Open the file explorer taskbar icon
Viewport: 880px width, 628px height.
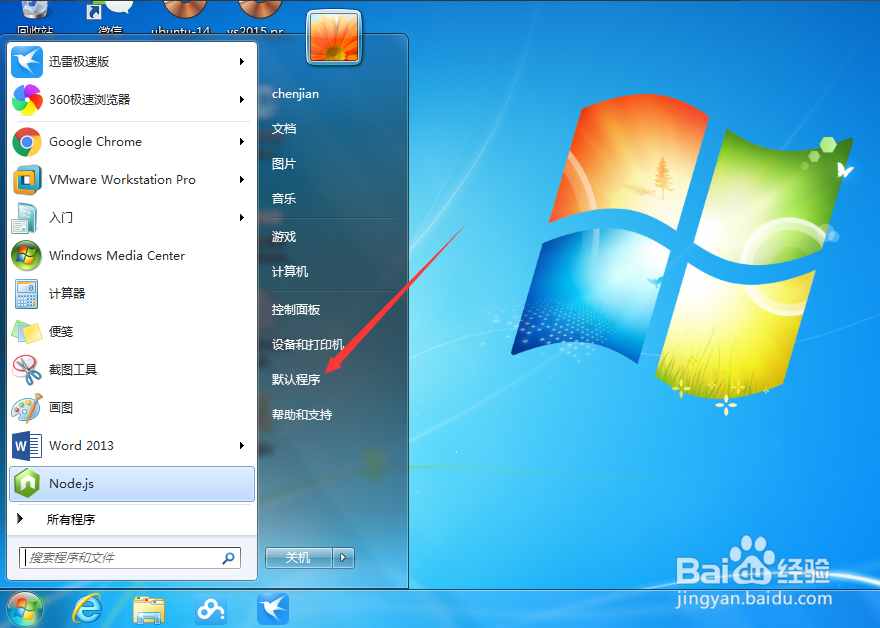pyautogui.click(x=149, y=610)
